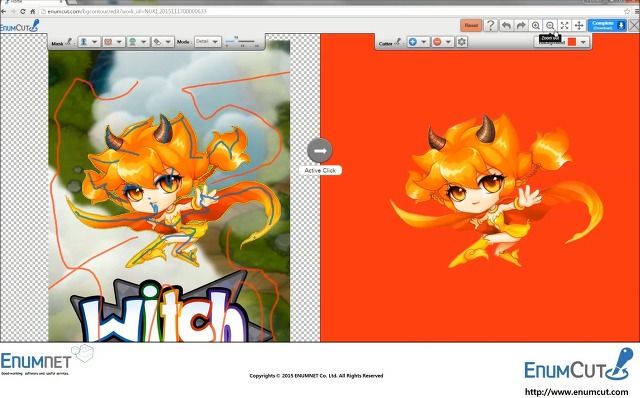Zoom out with the magnifier minus icon
640x398 pixels.
click(550, 25)
